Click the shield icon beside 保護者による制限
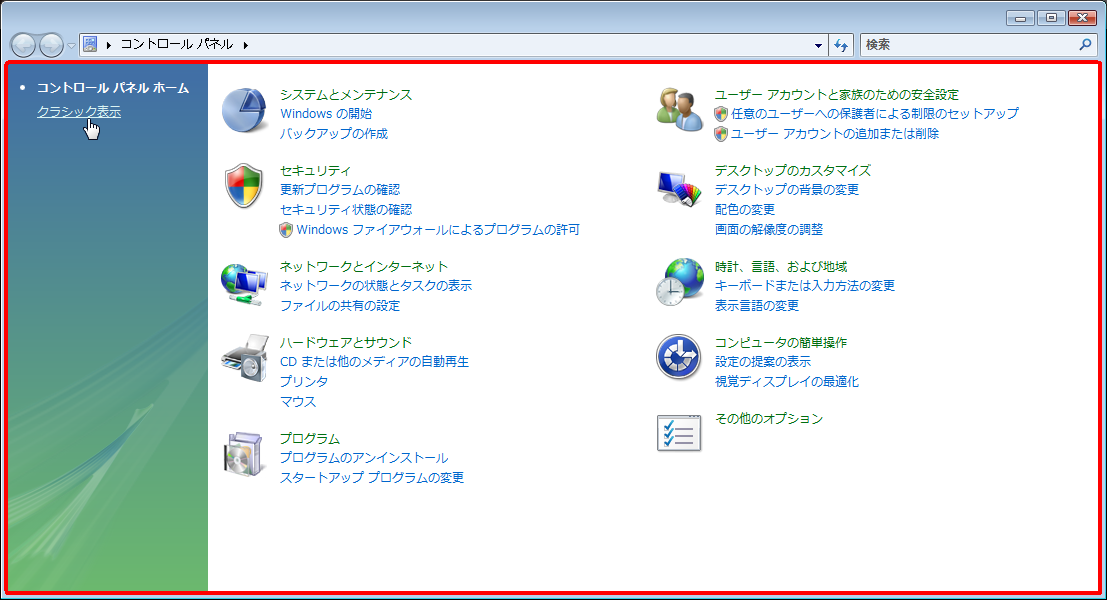This screenshot has height=600, width=1107. [x=721, y=114]
